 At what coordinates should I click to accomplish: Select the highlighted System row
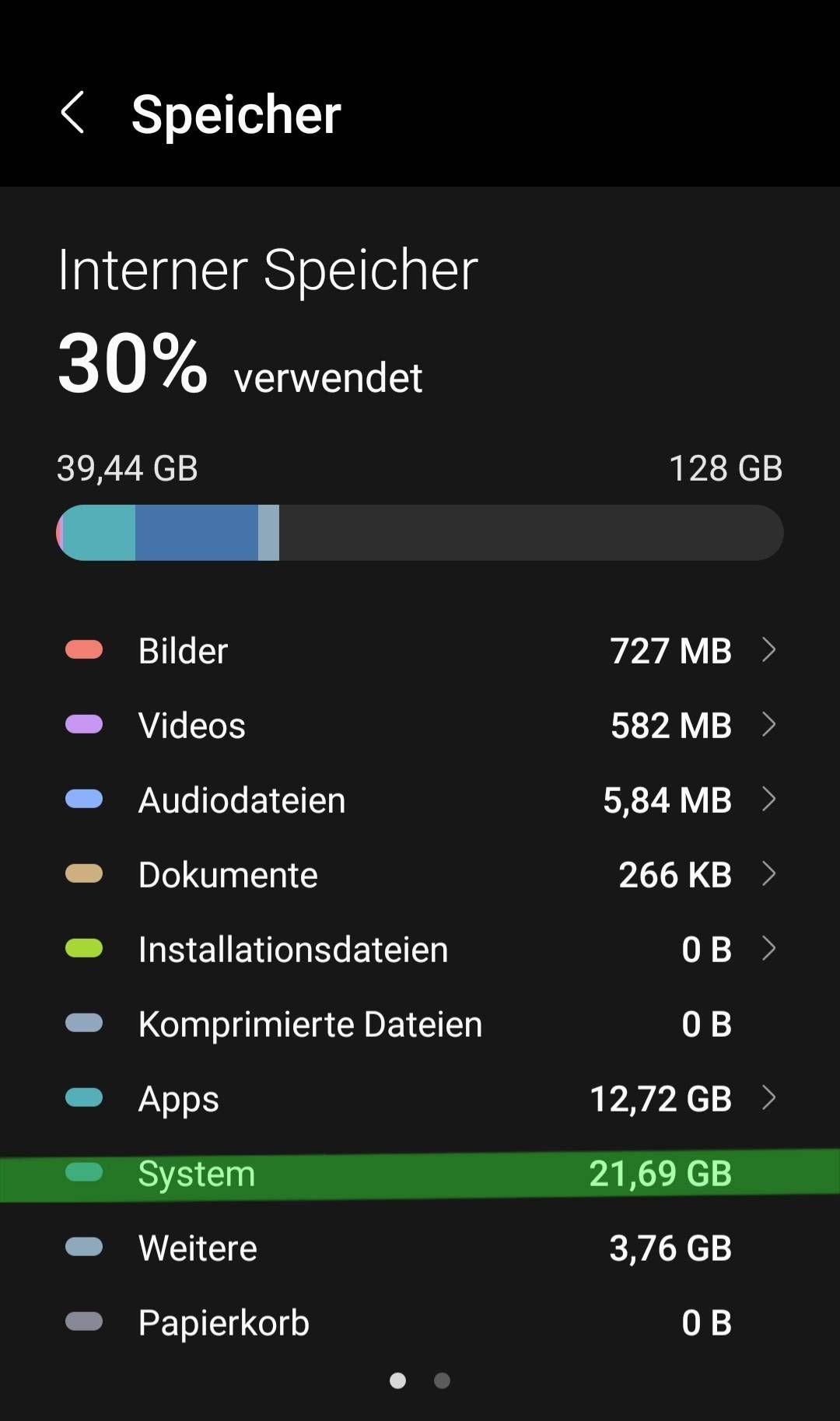coord(420,1174)
